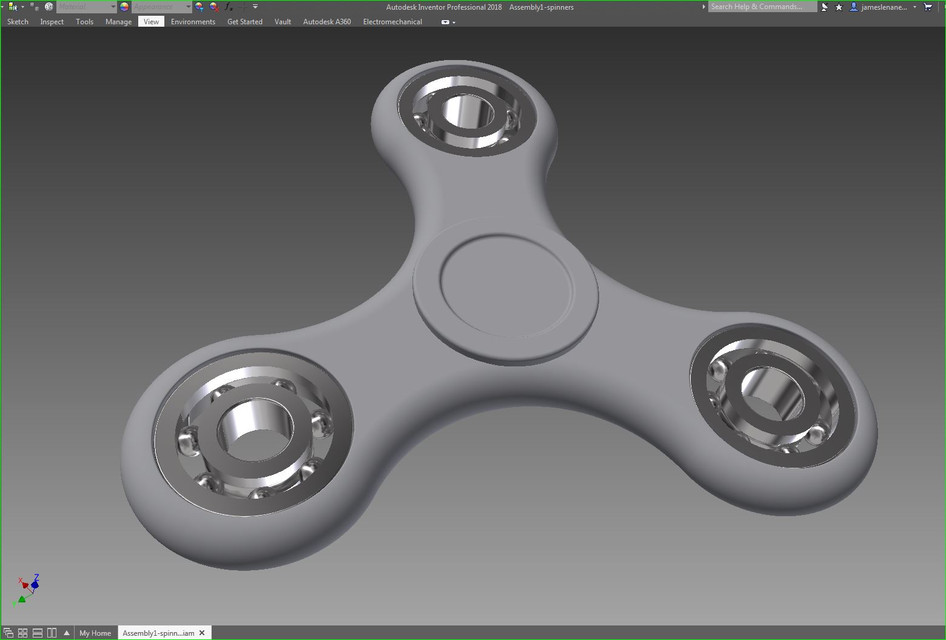Open the Appearance dropdown list
Viewport: 946px width, 640px height.
187,7
